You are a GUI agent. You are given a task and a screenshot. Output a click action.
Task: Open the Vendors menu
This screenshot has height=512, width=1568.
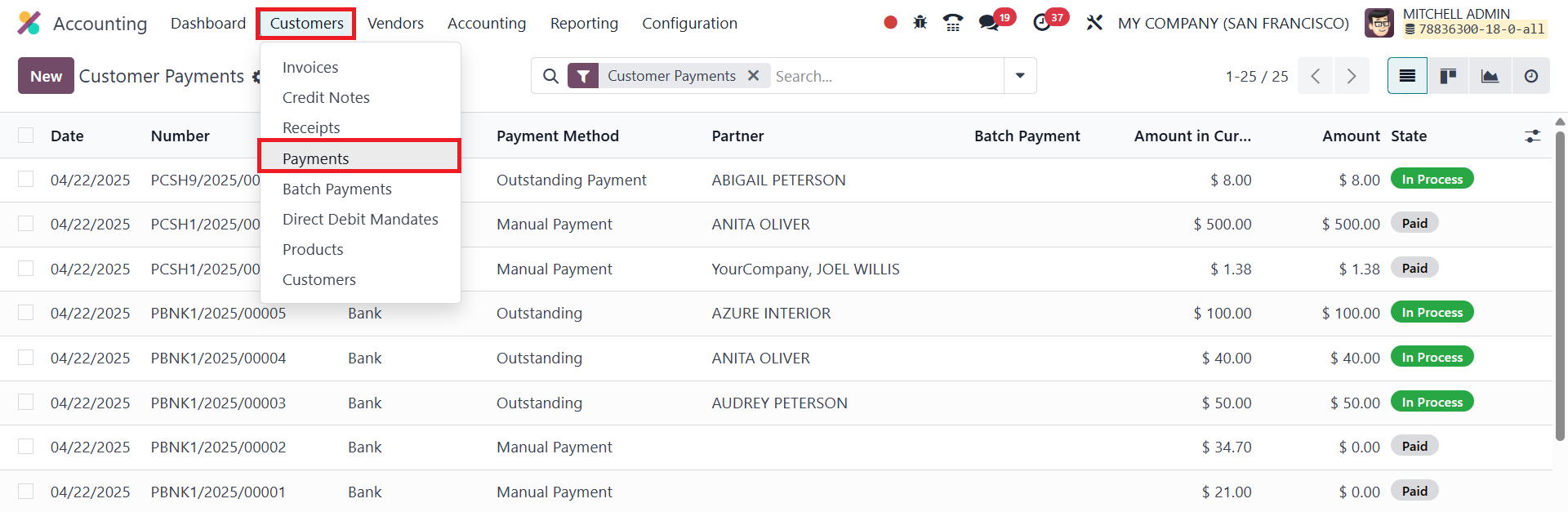click(x=395, y=23)
